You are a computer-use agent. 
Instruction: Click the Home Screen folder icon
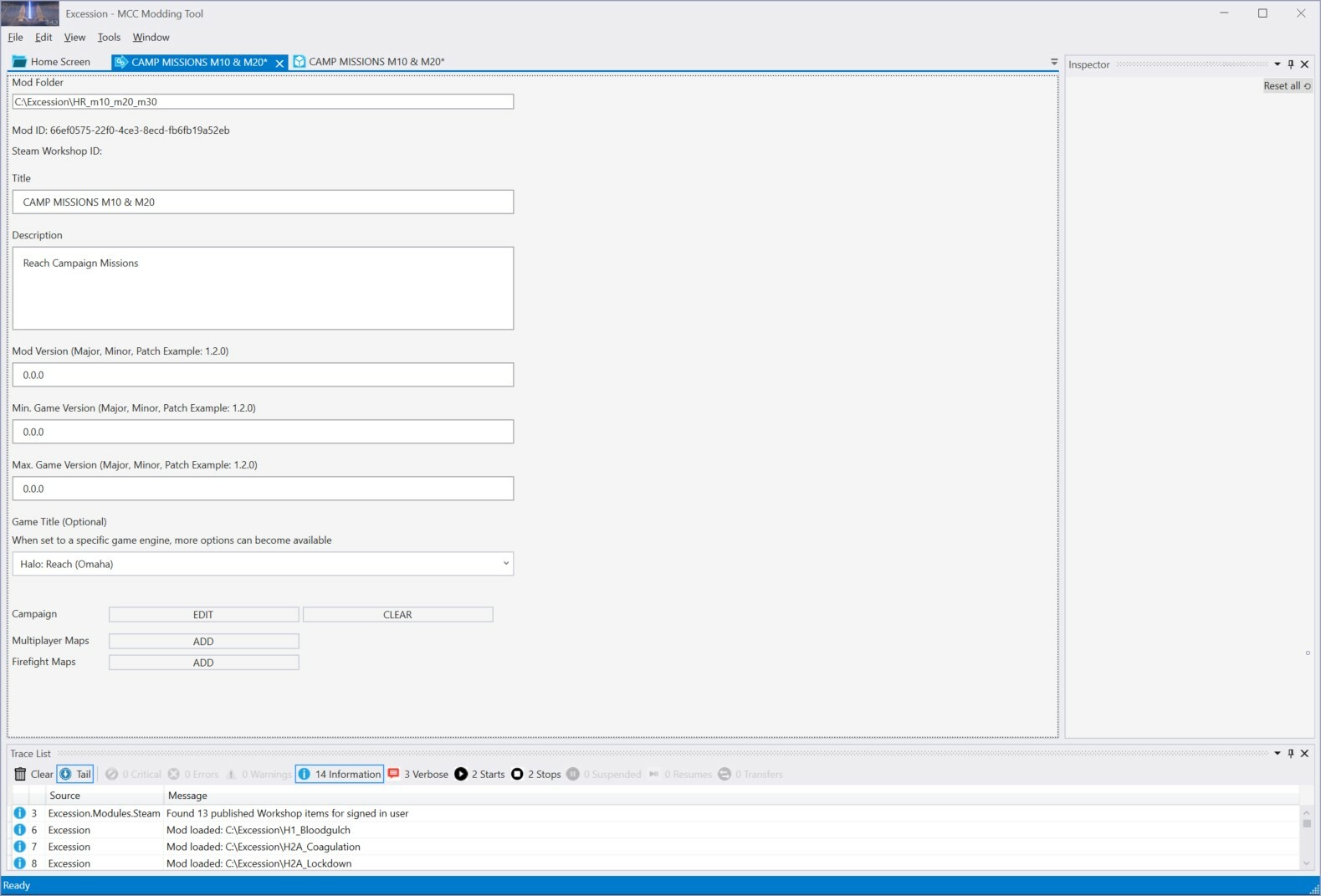coord(19,62)
